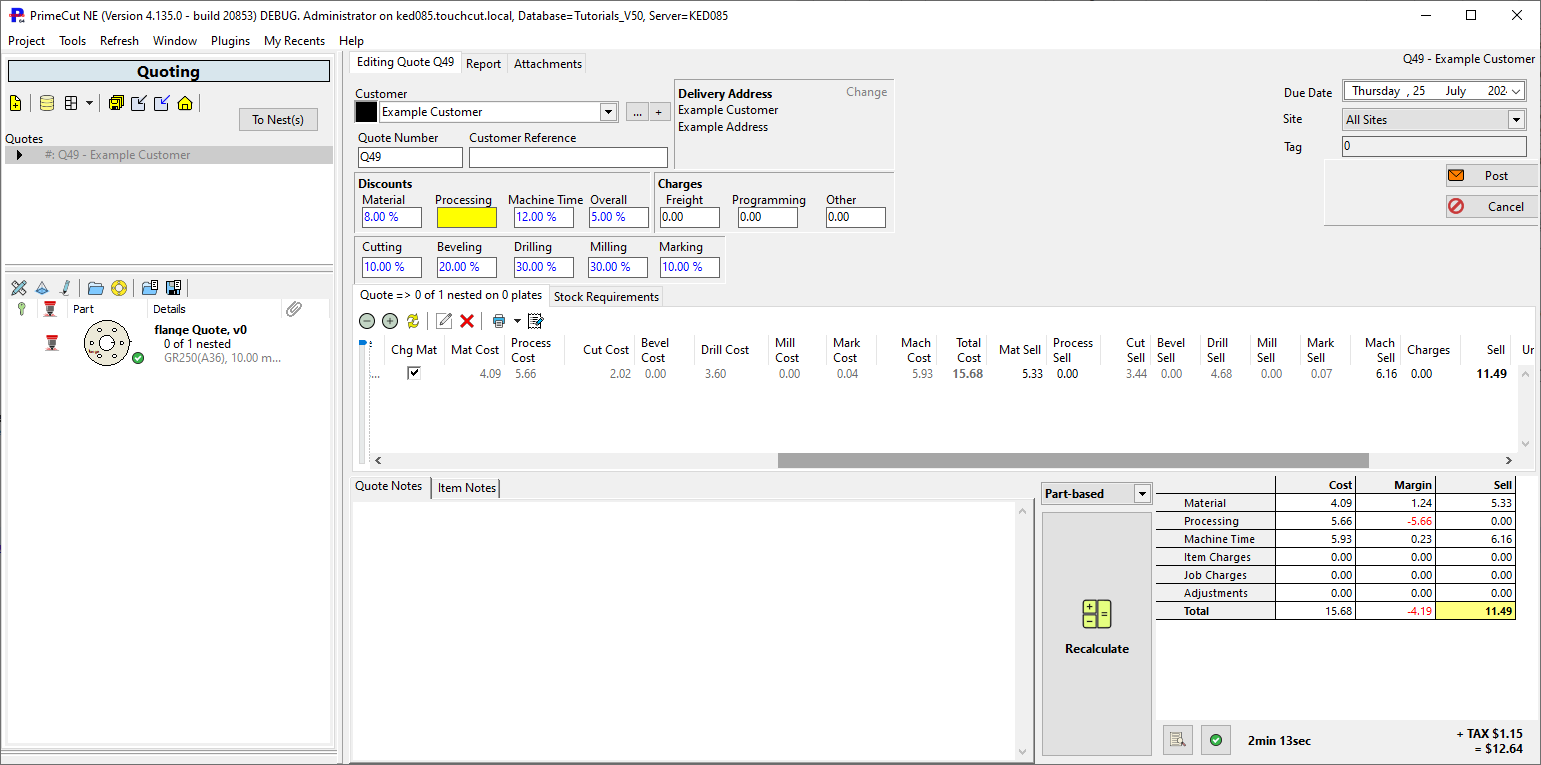
Task: Uncheck the Chg Mat checkbox
Action: (414, 373)
